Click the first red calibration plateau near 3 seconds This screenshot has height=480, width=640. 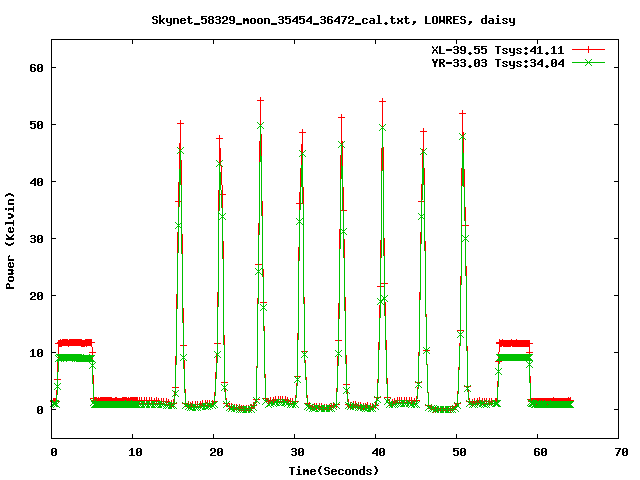point(75,342)
